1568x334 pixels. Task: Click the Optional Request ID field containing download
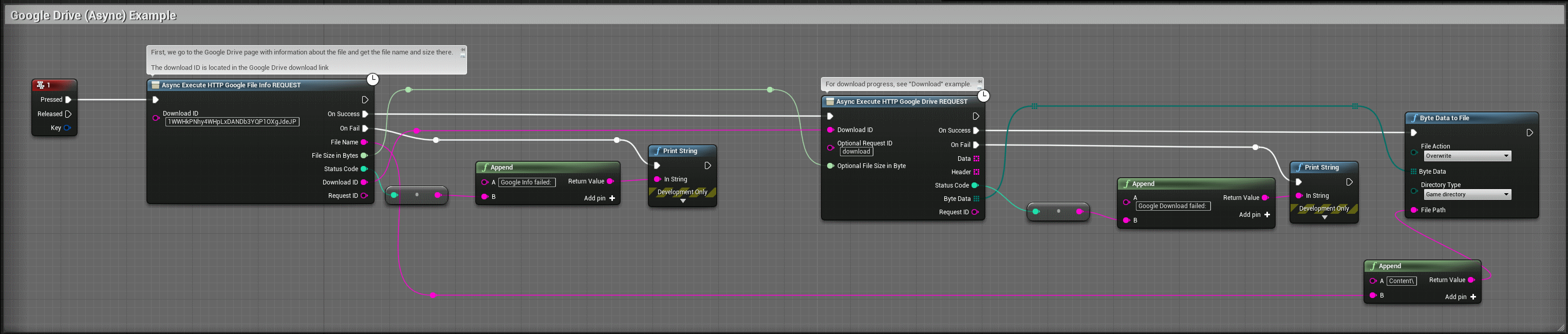[856, 152]
